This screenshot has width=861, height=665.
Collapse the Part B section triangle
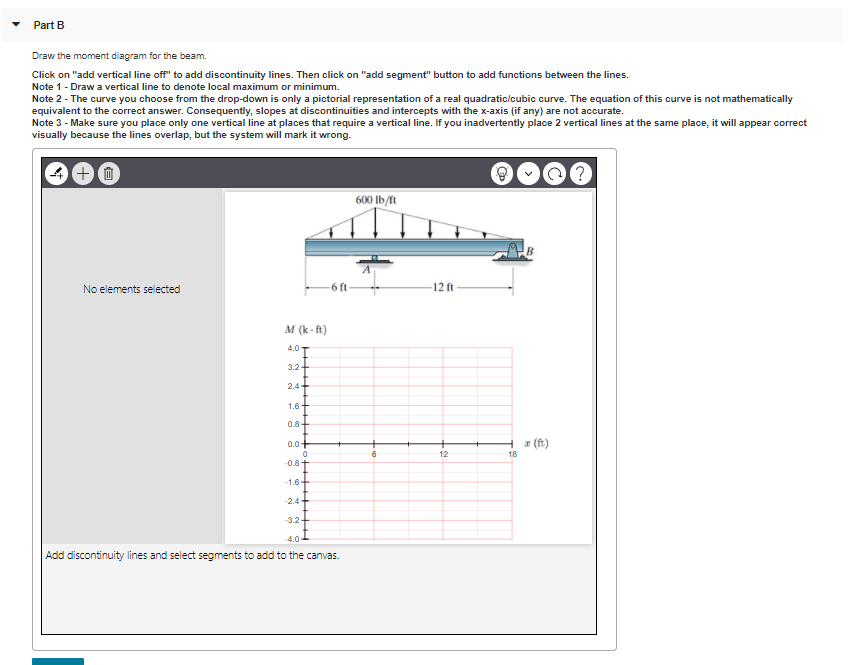click(16, 24)
